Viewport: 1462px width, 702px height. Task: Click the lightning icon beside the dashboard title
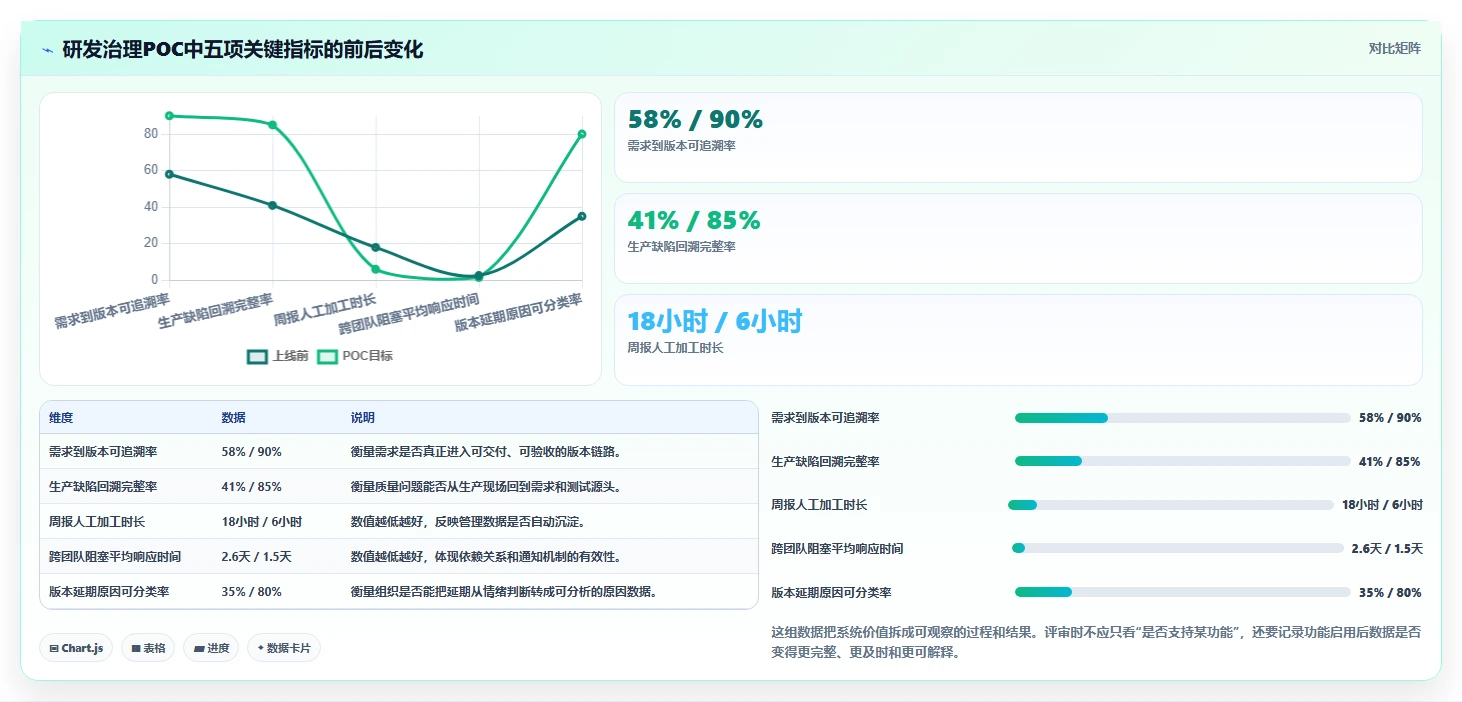[47, 50]
